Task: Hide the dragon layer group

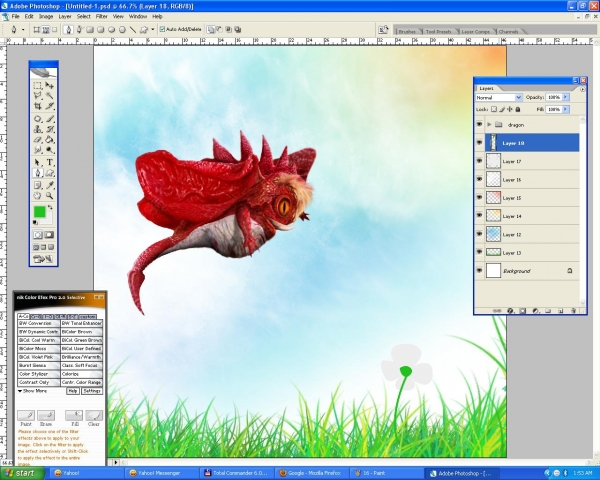Action: point(479,124)
